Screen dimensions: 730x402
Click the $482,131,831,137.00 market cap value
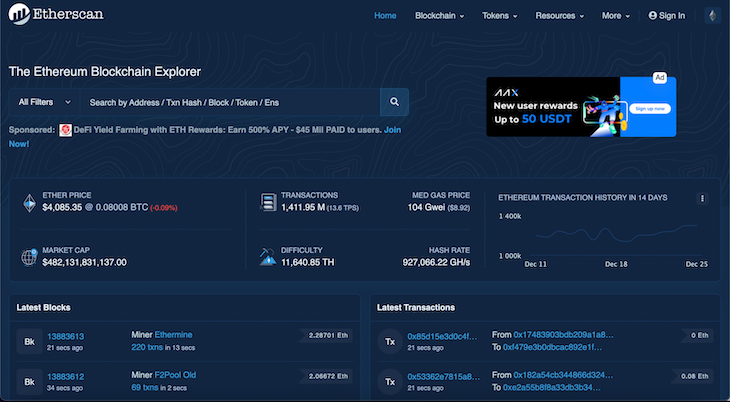[84, 262]
